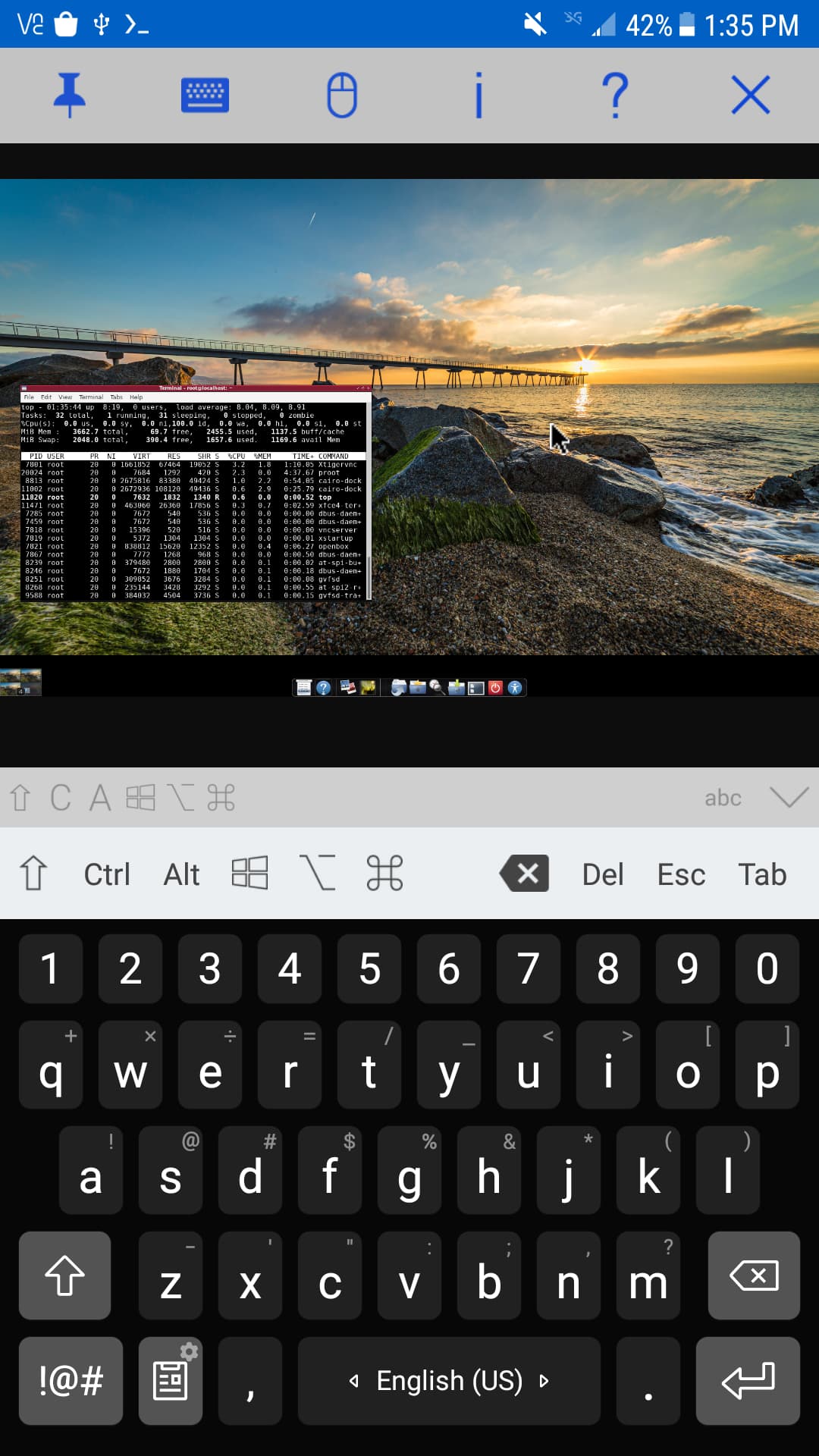The image size is (819, 1456).
Task: Toggle the Alt modifier key
Action: point(181,874)
